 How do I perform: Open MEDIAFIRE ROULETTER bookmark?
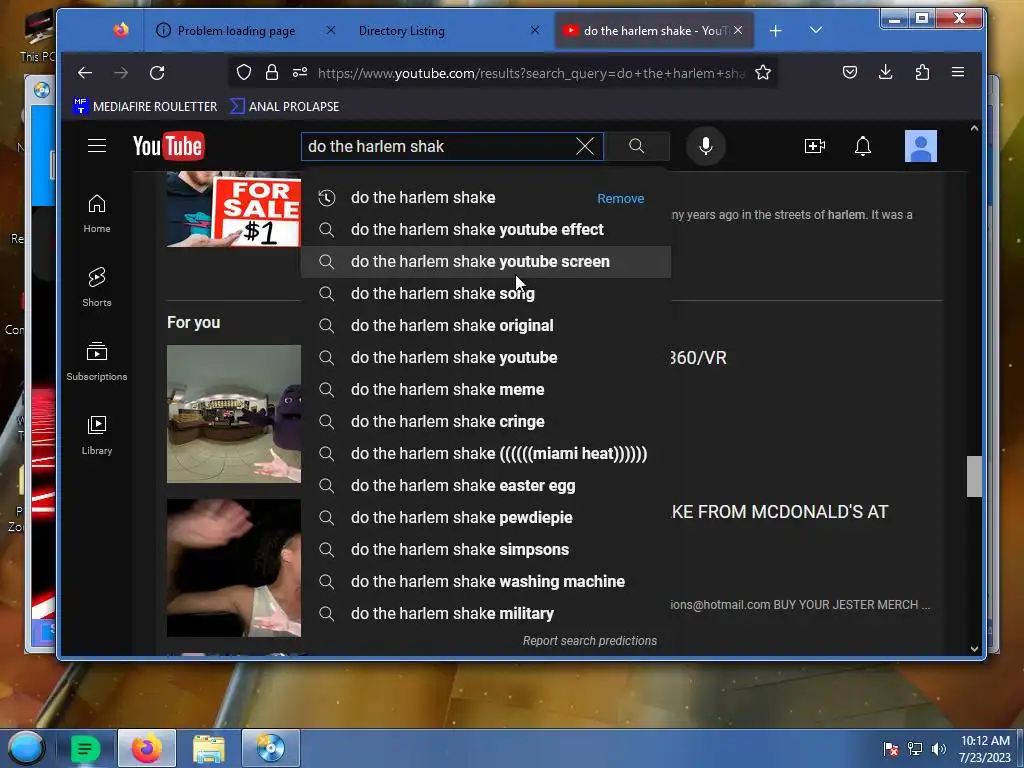point(145,106)
